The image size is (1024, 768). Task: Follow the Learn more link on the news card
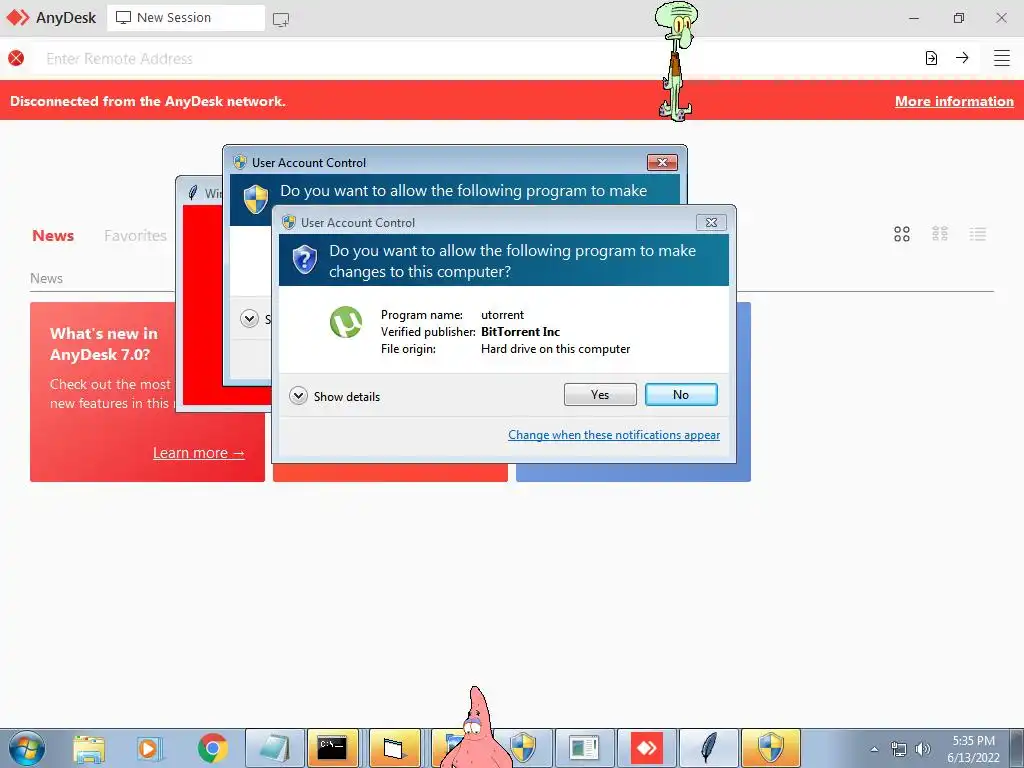[199, 453]
